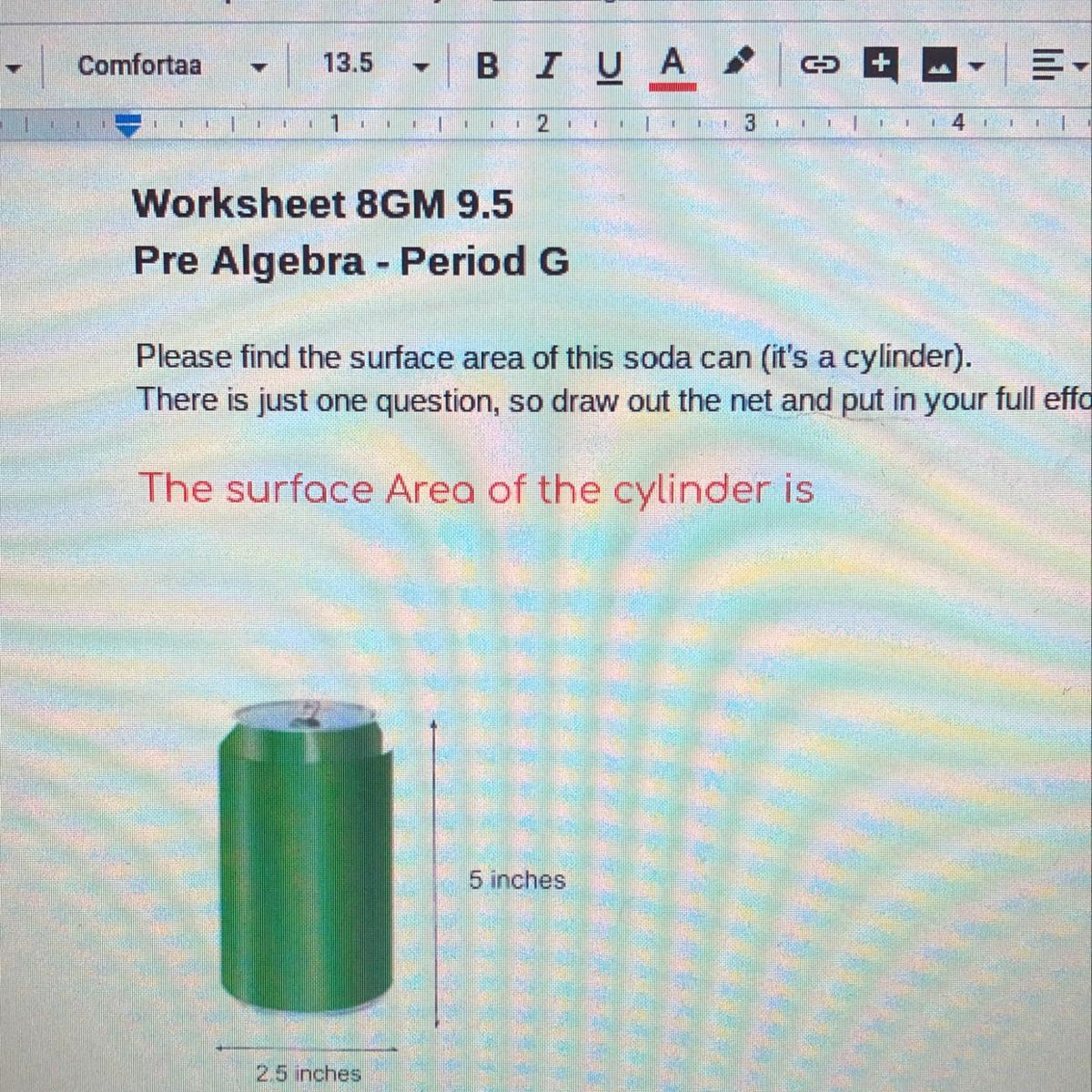Click the '5 inches' height label
Screen dimensions: 1092x1092
click(517, 880)
